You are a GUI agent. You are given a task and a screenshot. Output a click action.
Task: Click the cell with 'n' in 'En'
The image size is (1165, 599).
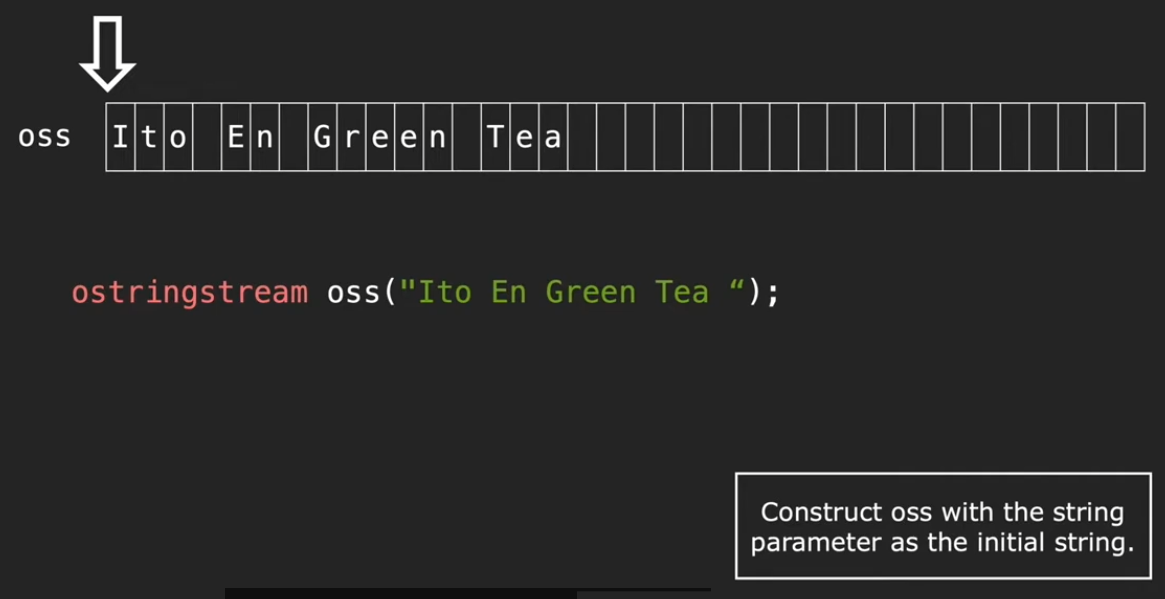[x=265, y=137]
